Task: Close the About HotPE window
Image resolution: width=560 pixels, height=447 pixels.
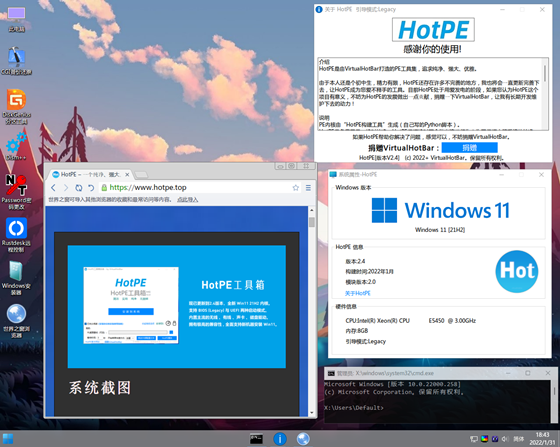Action: (x=542, y=10)
